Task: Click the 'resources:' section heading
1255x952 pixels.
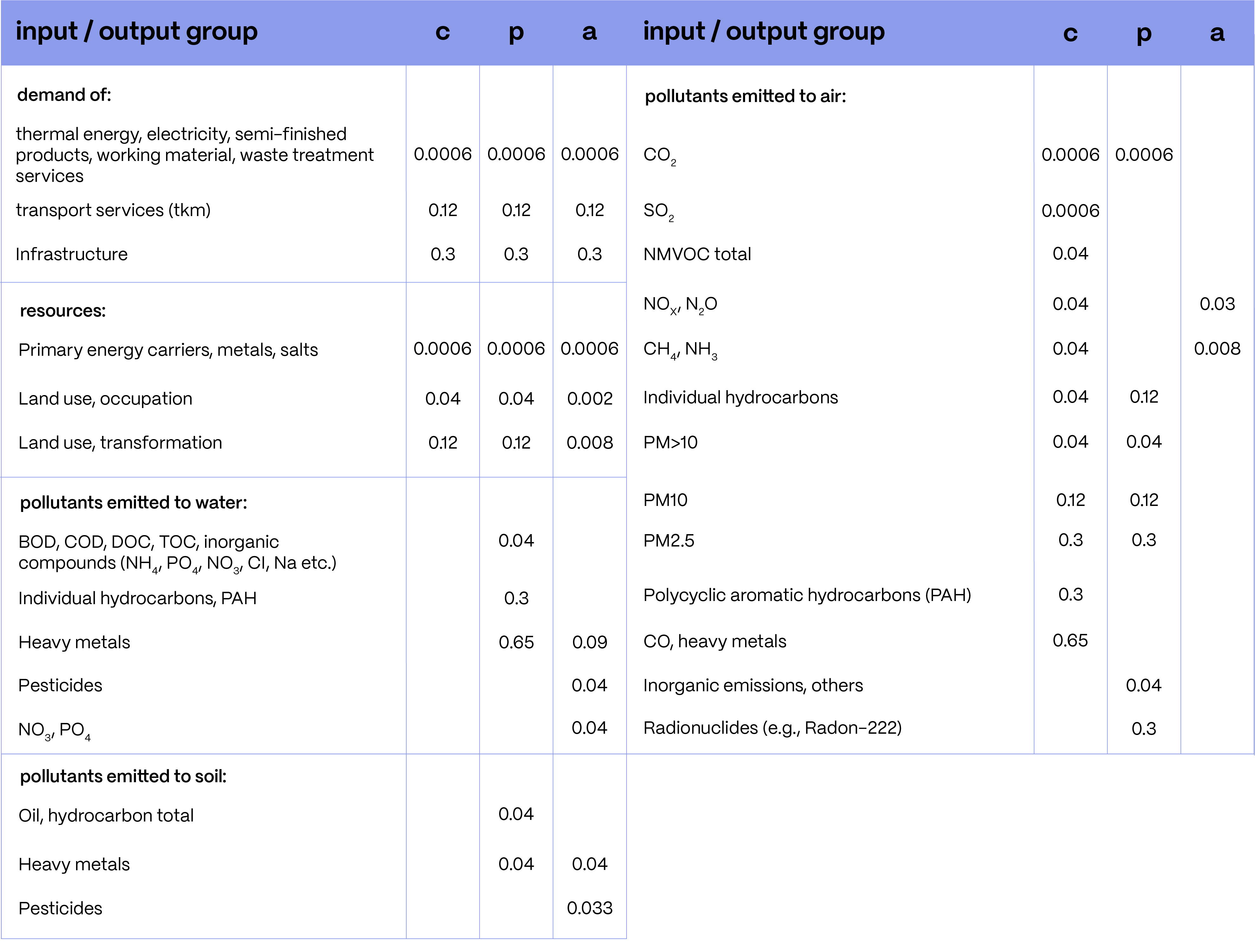Action: (62, 311)
